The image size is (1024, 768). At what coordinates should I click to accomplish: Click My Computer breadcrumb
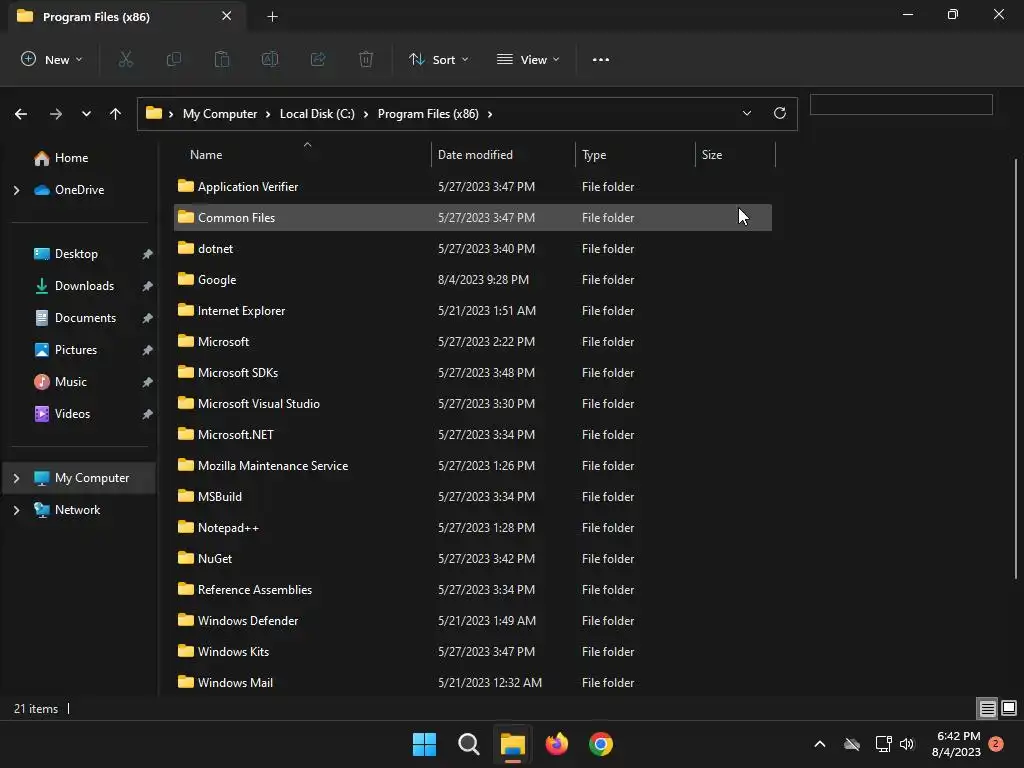(x=220, y=114)
